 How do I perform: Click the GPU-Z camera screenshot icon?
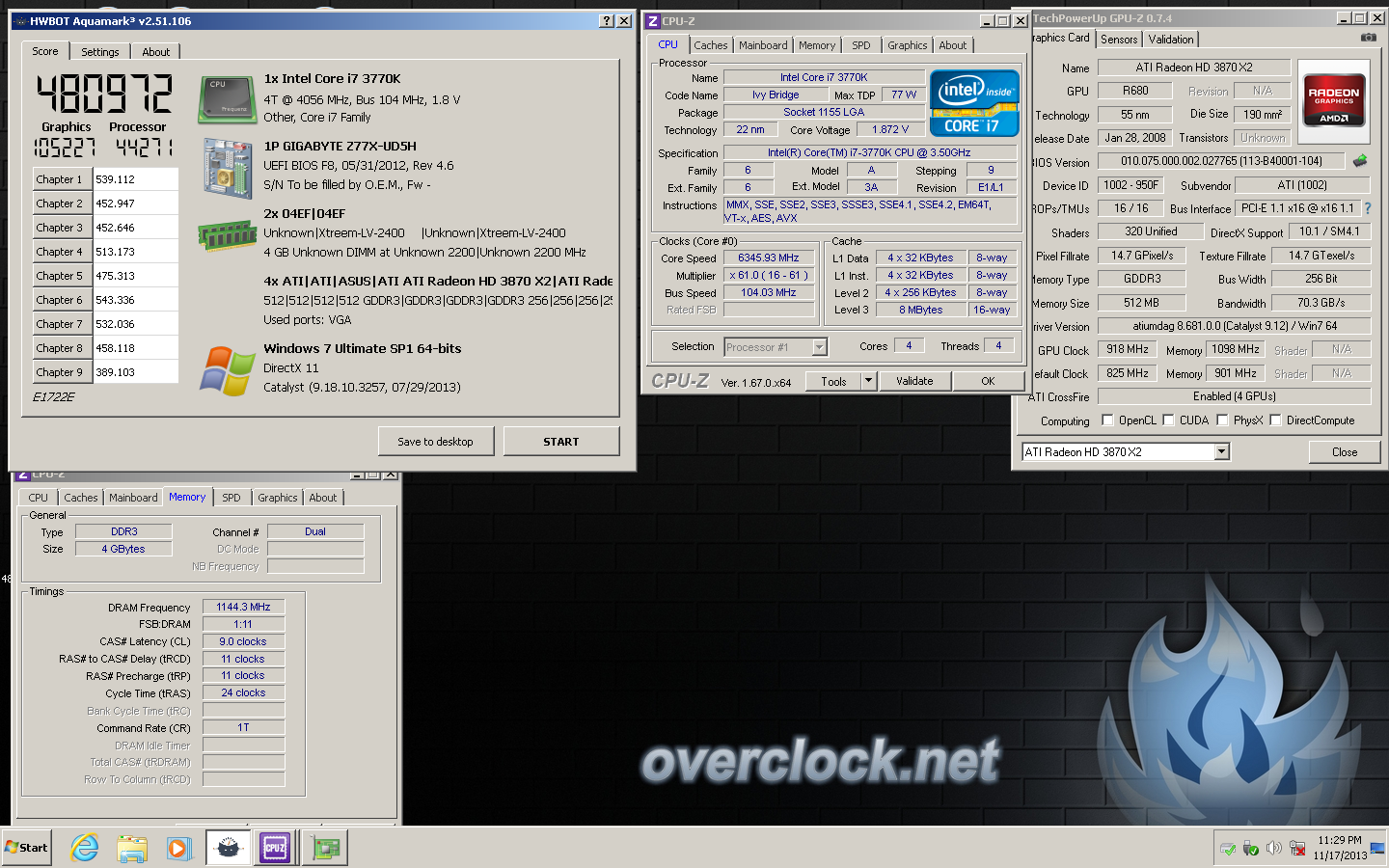coord(1368,38)
